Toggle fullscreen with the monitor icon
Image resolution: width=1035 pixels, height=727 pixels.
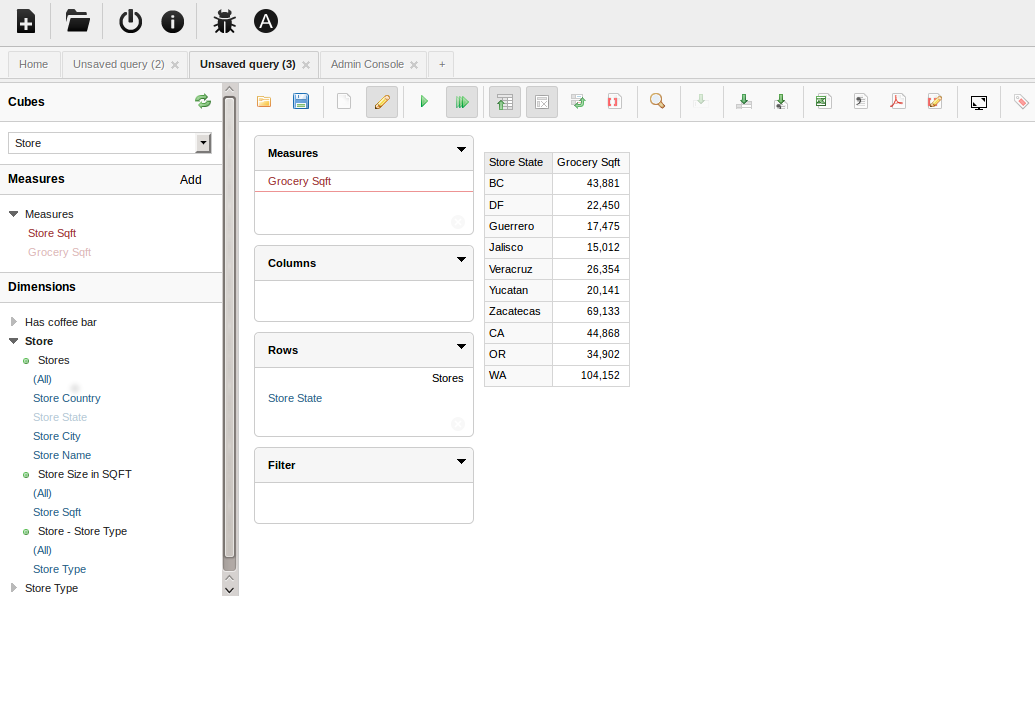point(979,102)
